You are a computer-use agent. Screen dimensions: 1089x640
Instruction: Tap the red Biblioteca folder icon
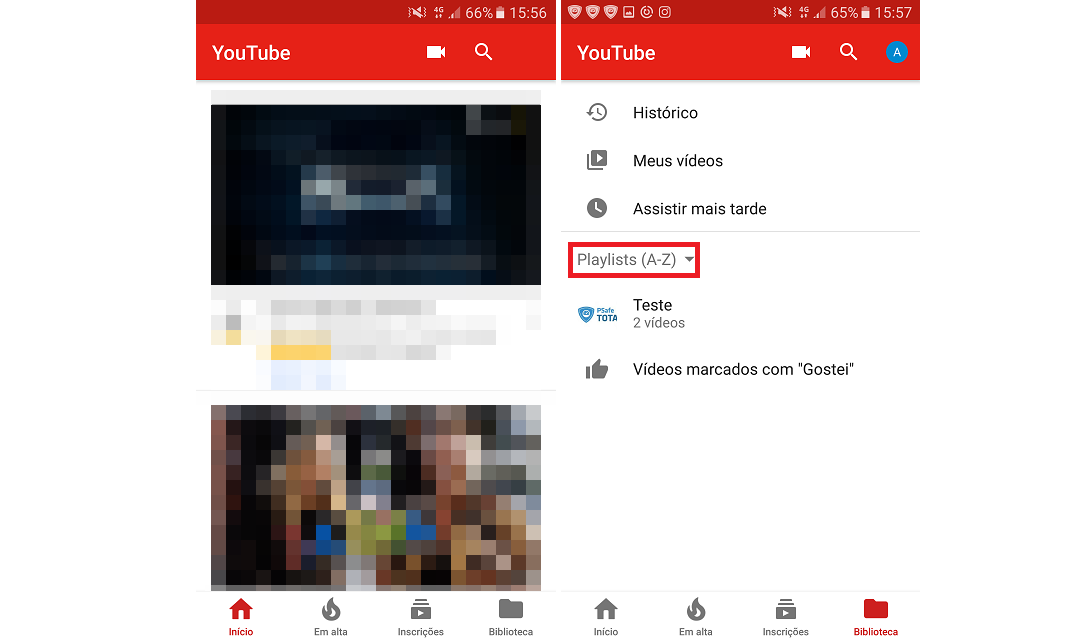pos(875,610)
